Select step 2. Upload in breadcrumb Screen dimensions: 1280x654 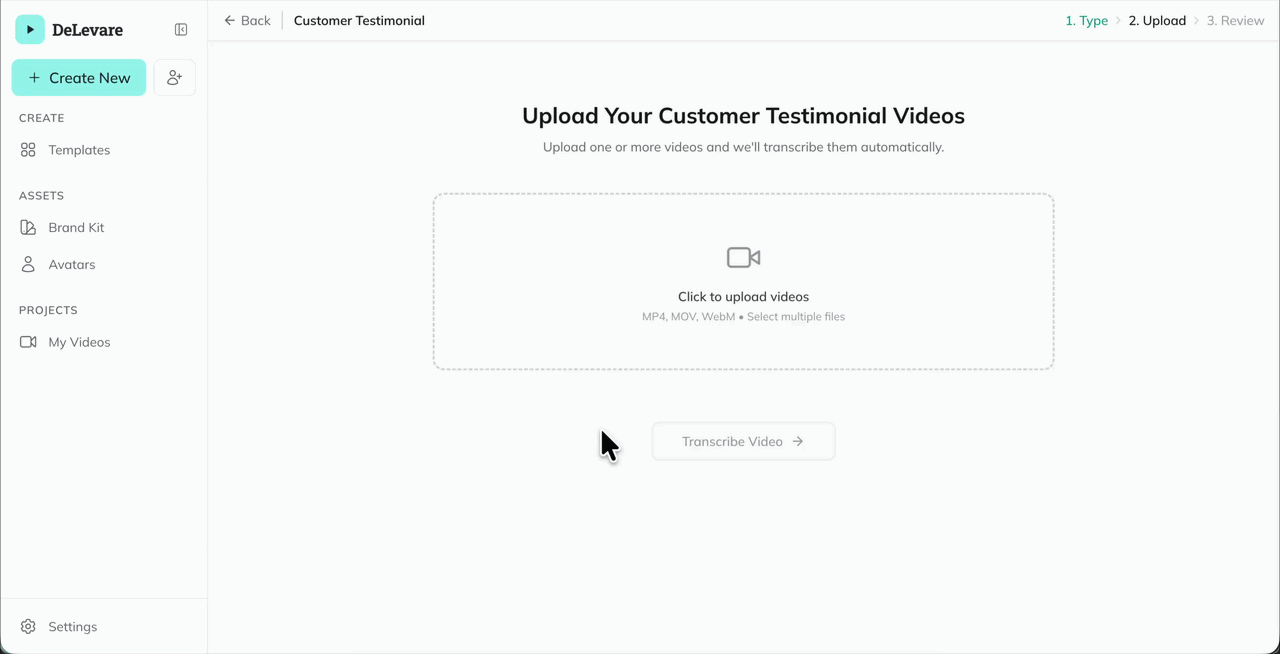tap(1157, 20)
